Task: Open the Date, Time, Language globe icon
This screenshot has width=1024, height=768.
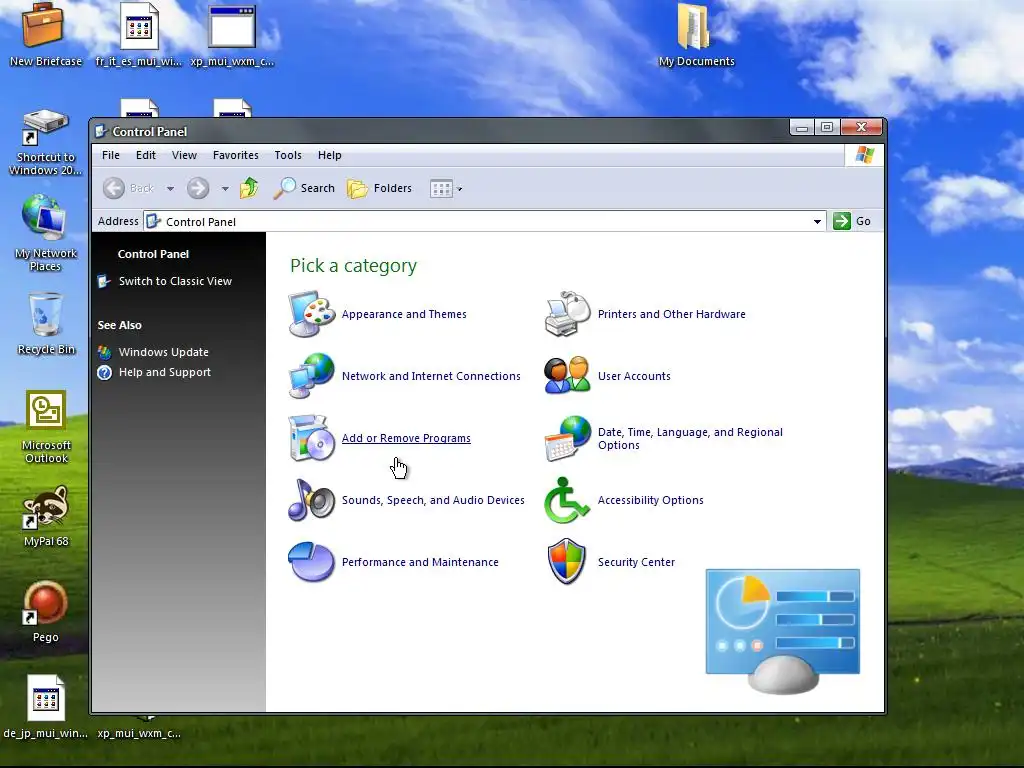Action: 568,438
